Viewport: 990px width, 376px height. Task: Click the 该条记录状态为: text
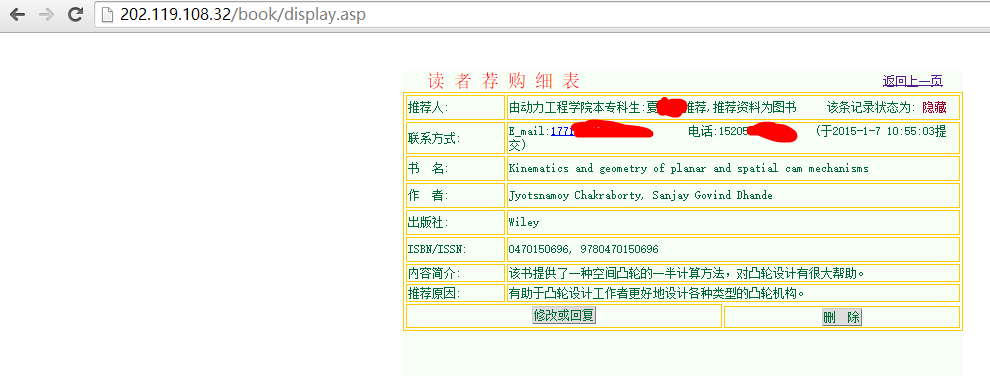[871, 107]
